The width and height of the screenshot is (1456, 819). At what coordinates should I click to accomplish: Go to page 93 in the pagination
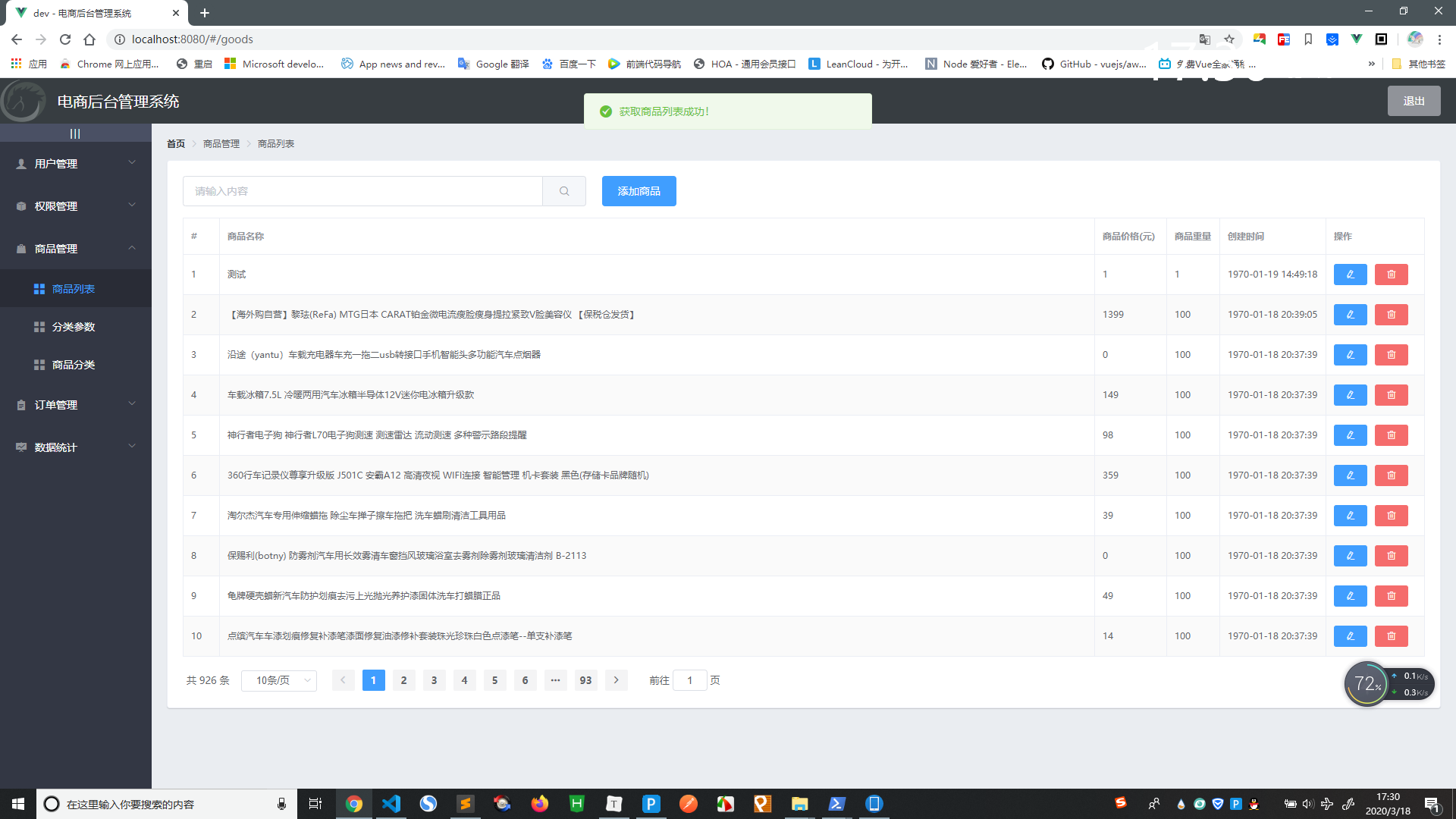tap(585, 680)
